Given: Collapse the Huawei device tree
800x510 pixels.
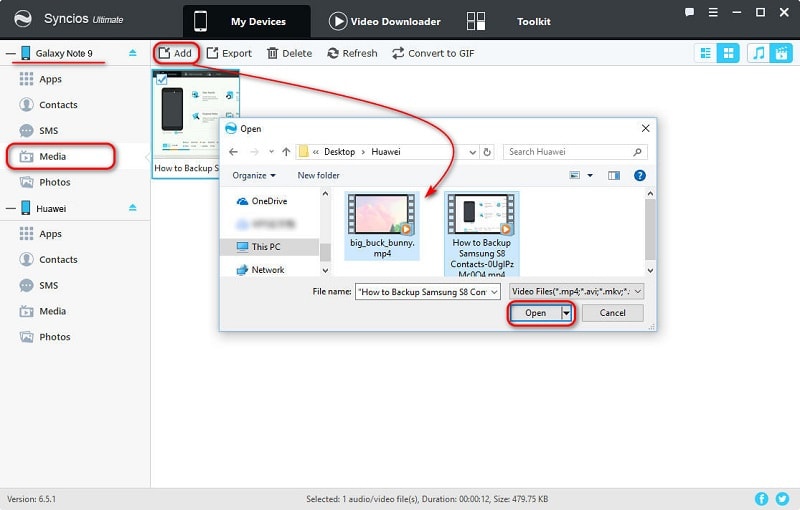Looking at the screenshot, I should tap(11, 208).
